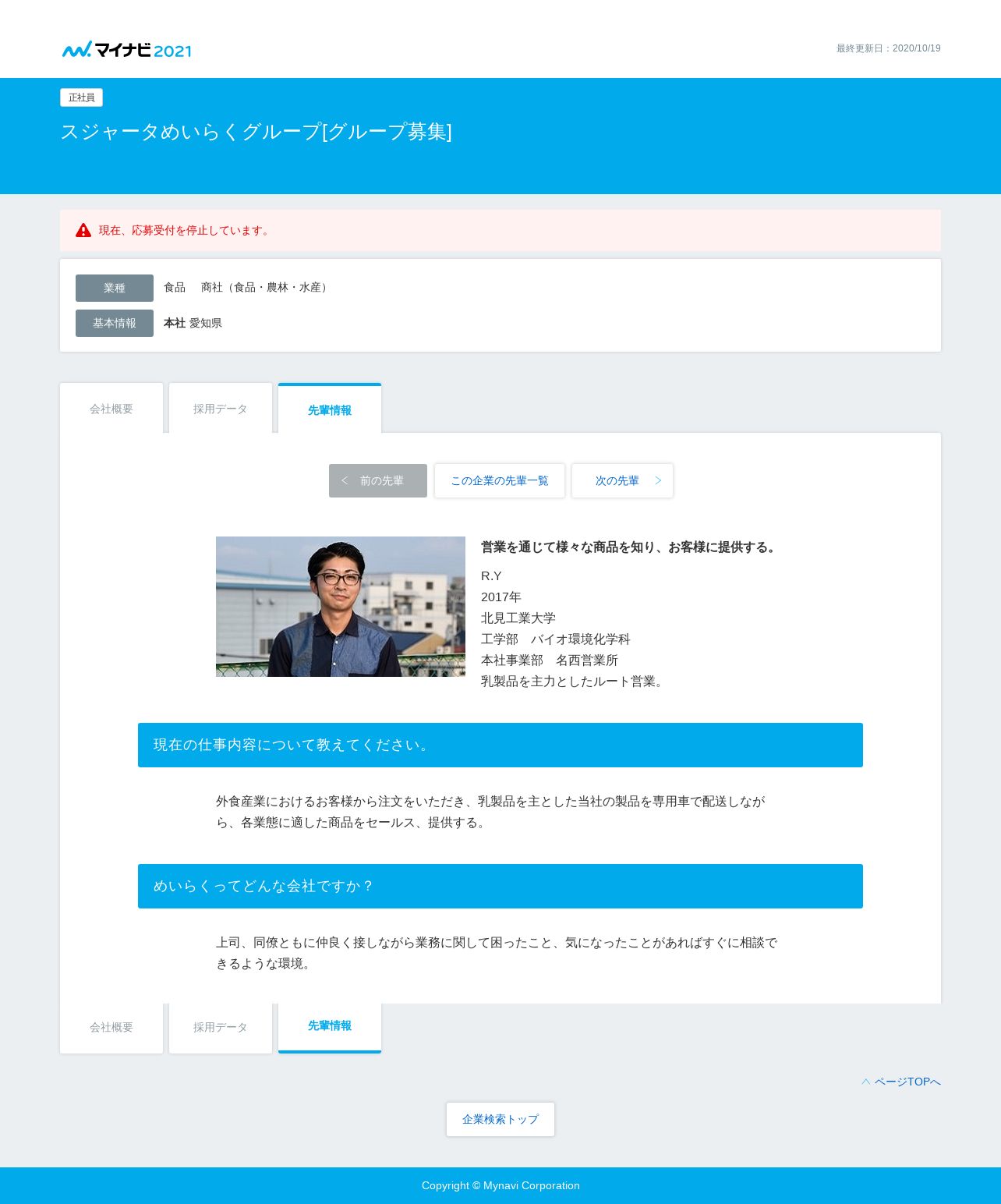Click the 最終更新日：2020/10/19 text
The image size is (1001, 1204).
[889, 48]
